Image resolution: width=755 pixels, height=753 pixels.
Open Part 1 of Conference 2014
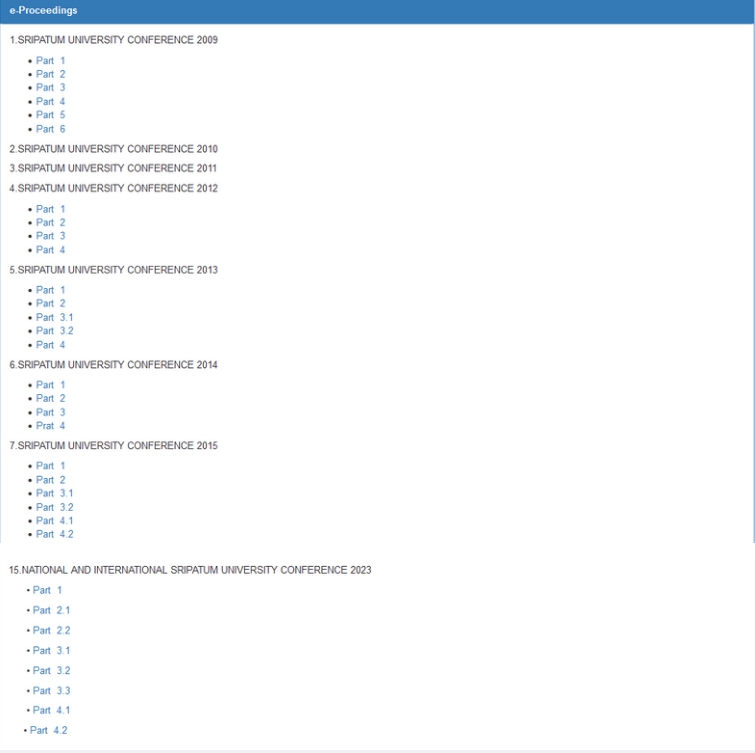51,385
